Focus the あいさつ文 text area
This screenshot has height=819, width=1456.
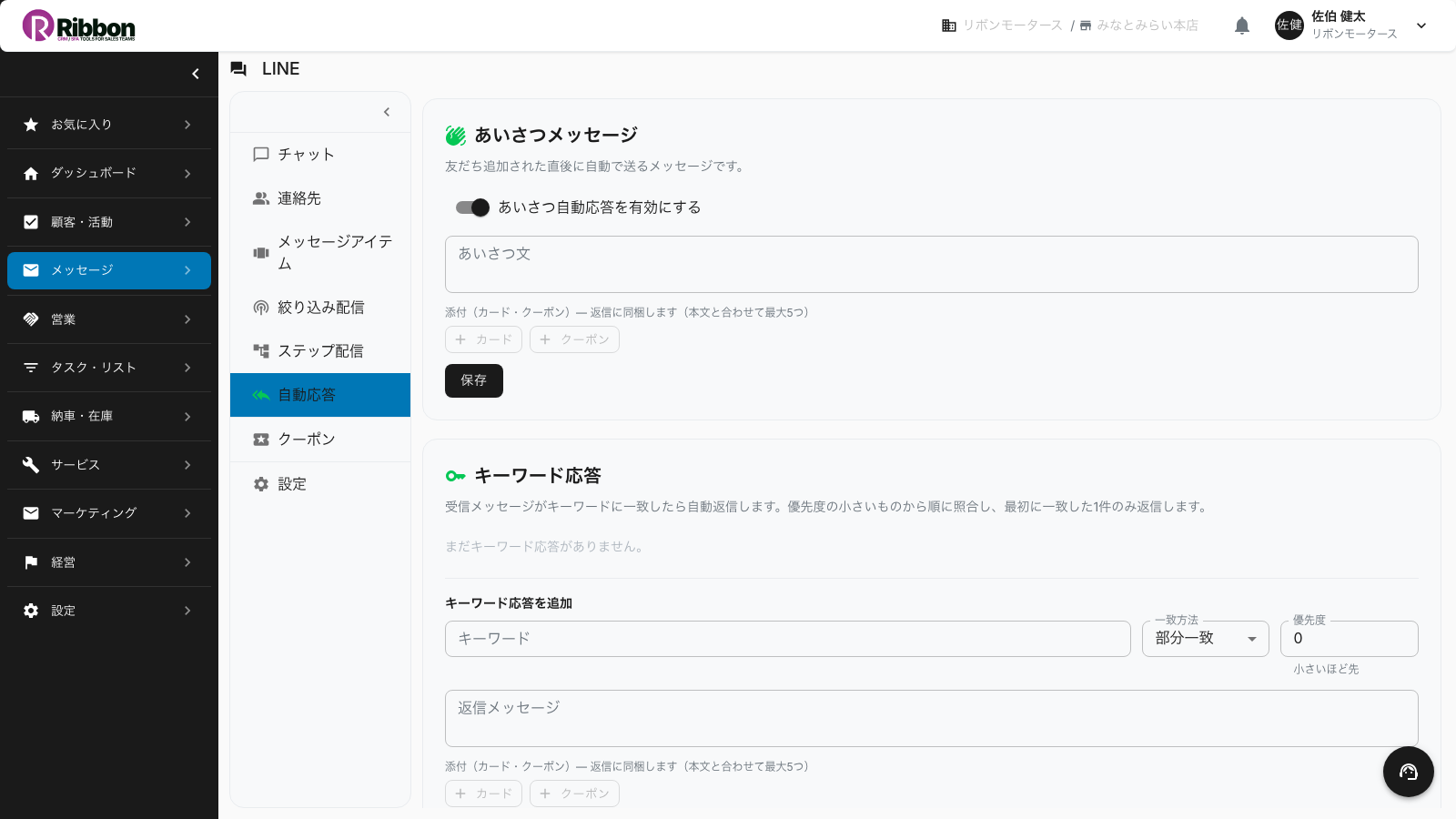[x=932, y=264]
